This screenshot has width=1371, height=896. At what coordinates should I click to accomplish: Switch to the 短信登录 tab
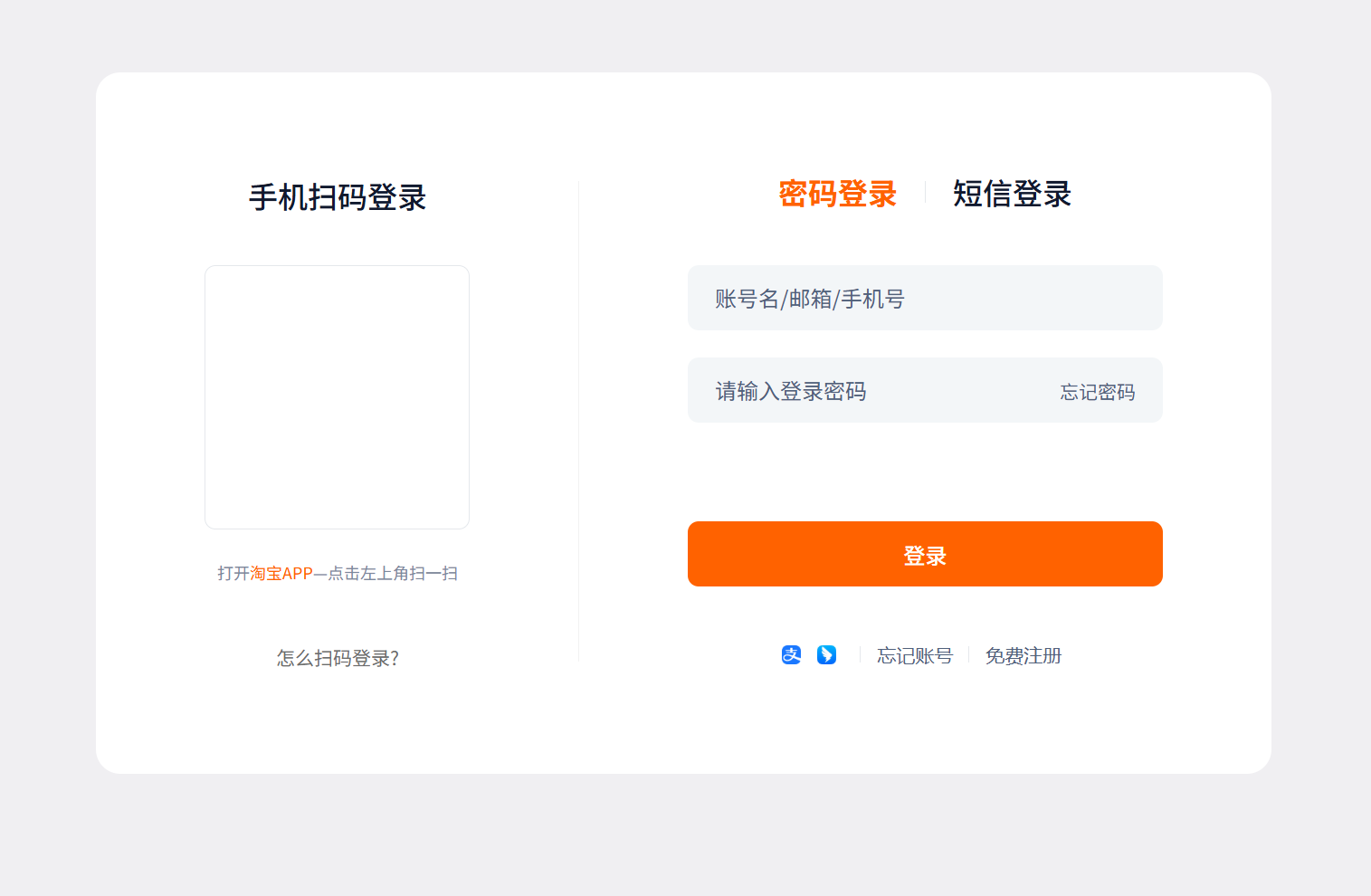1012,194
